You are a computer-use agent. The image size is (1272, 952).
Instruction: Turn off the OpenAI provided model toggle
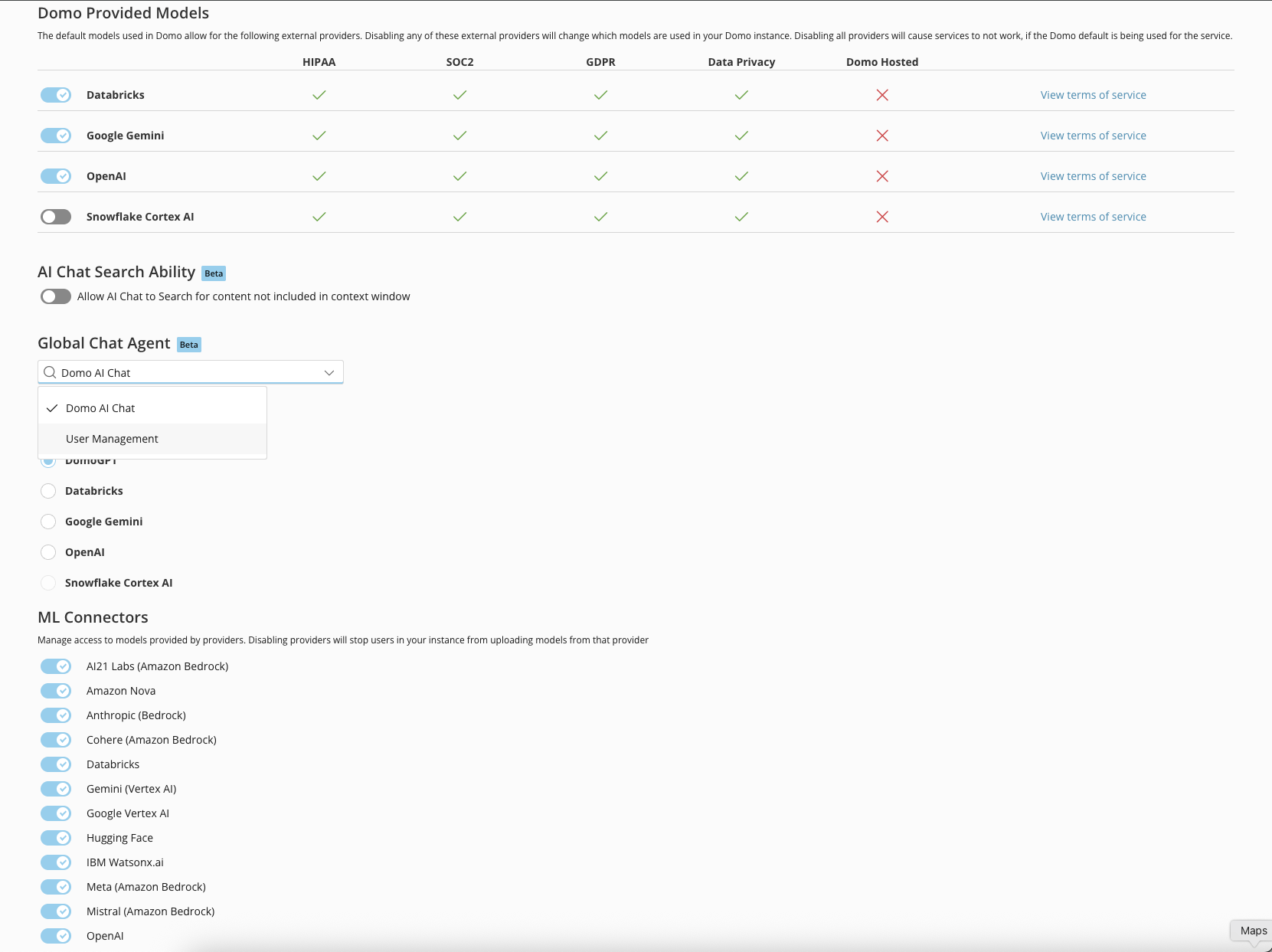click(56, 176)
